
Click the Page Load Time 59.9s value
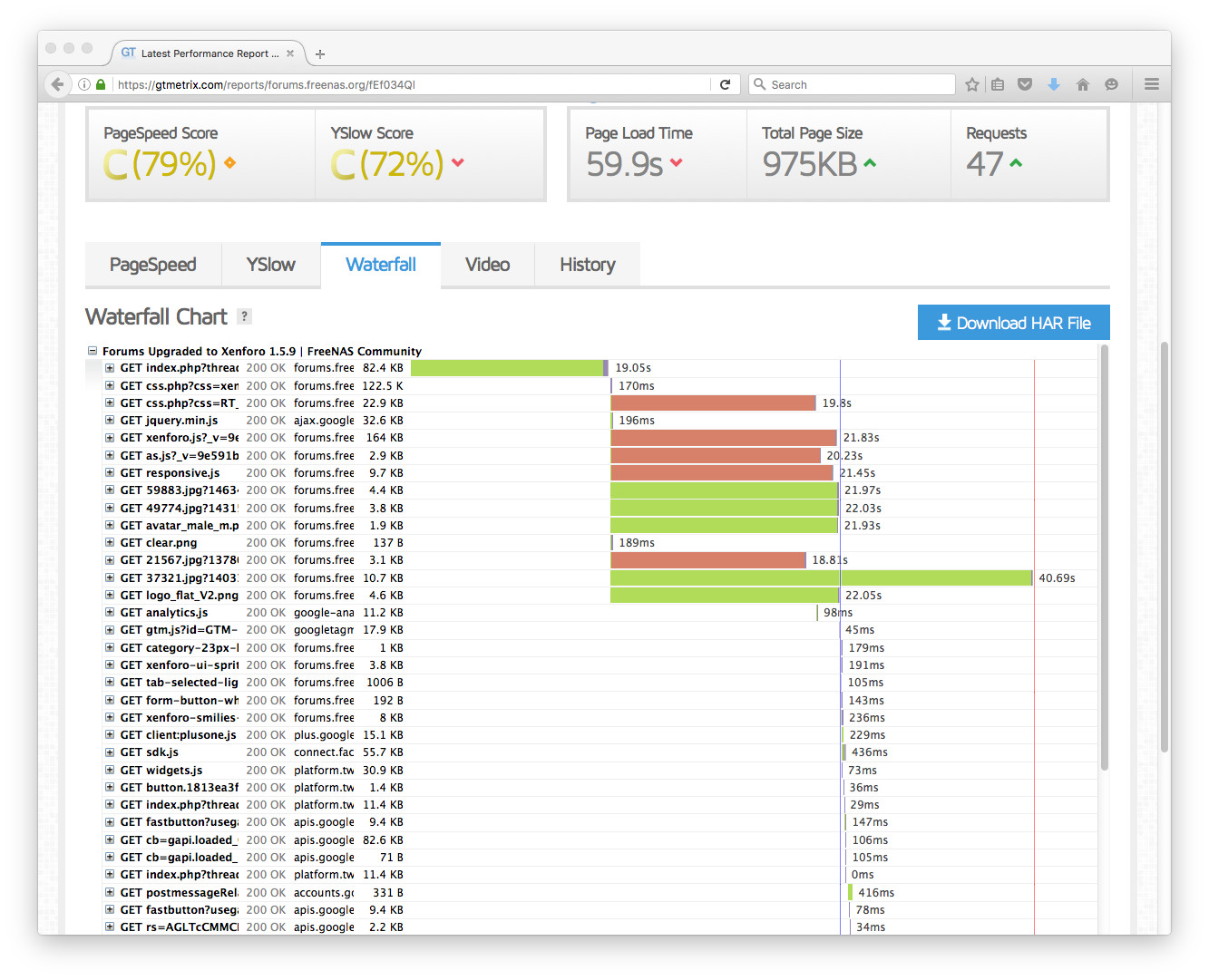pos(625,164)
